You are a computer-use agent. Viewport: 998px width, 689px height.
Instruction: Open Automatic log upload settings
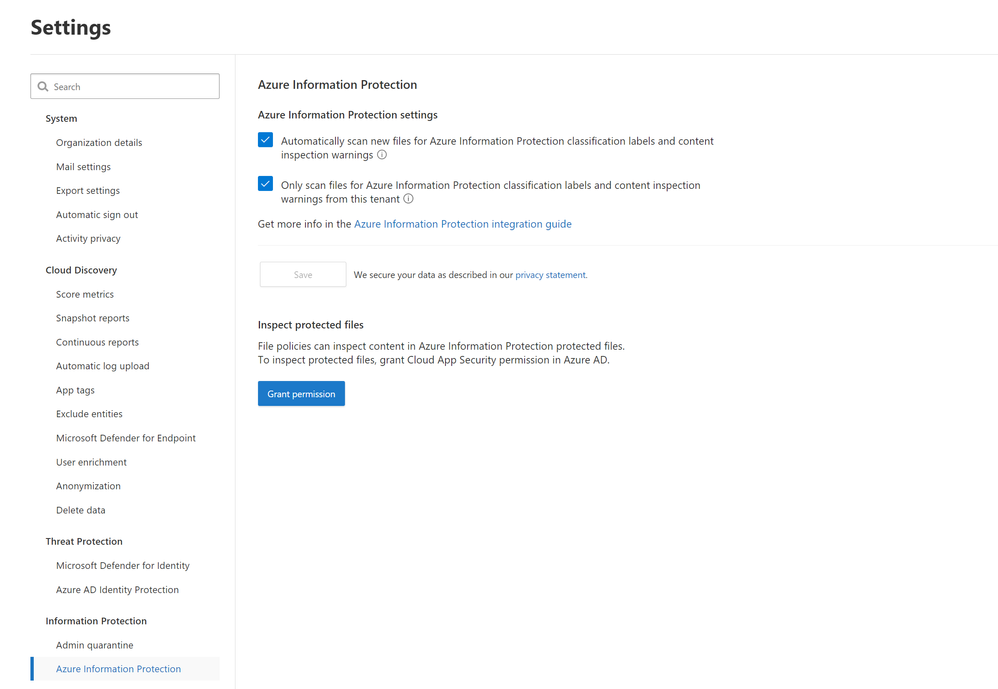click(x=102, y=366)
